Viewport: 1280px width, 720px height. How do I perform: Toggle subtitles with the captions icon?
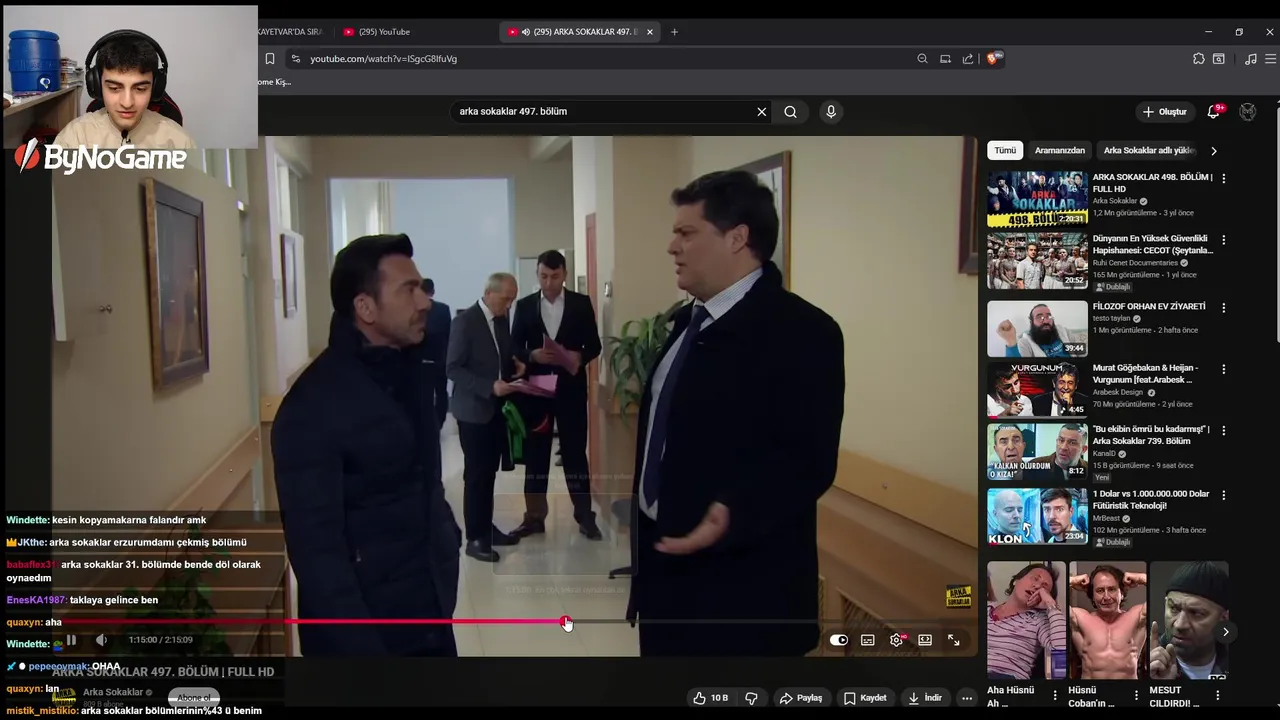coord(868,640)
